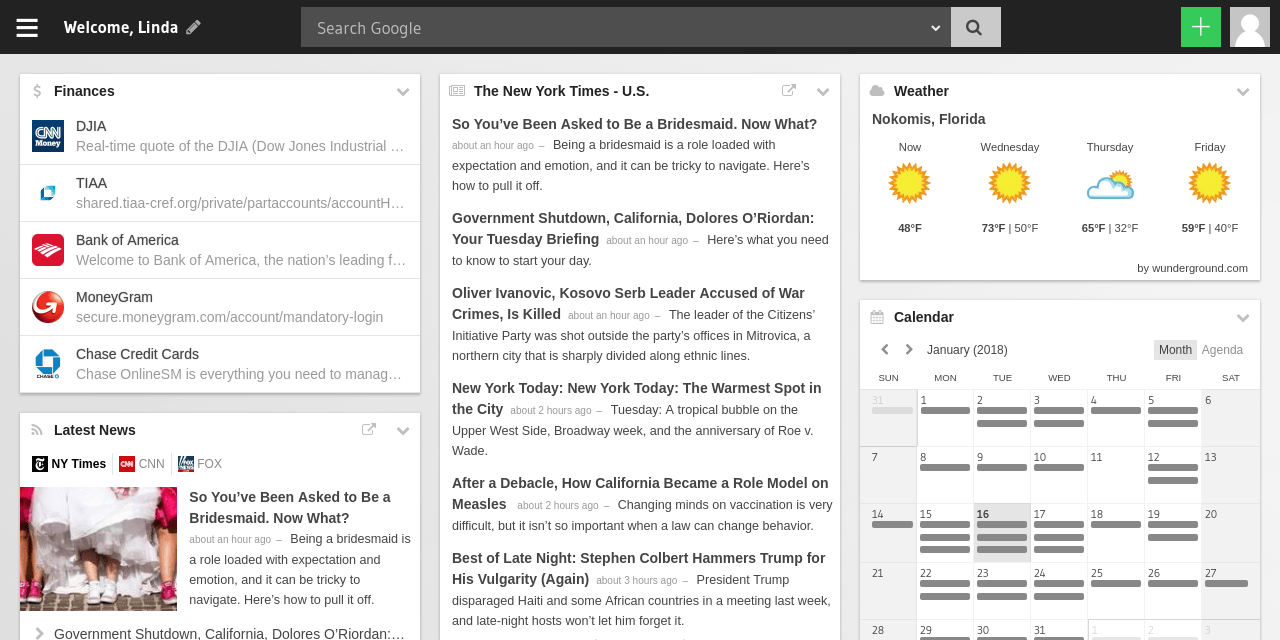Add a new widget with the green plus
1280x640 pixels.
[1201, 27]
